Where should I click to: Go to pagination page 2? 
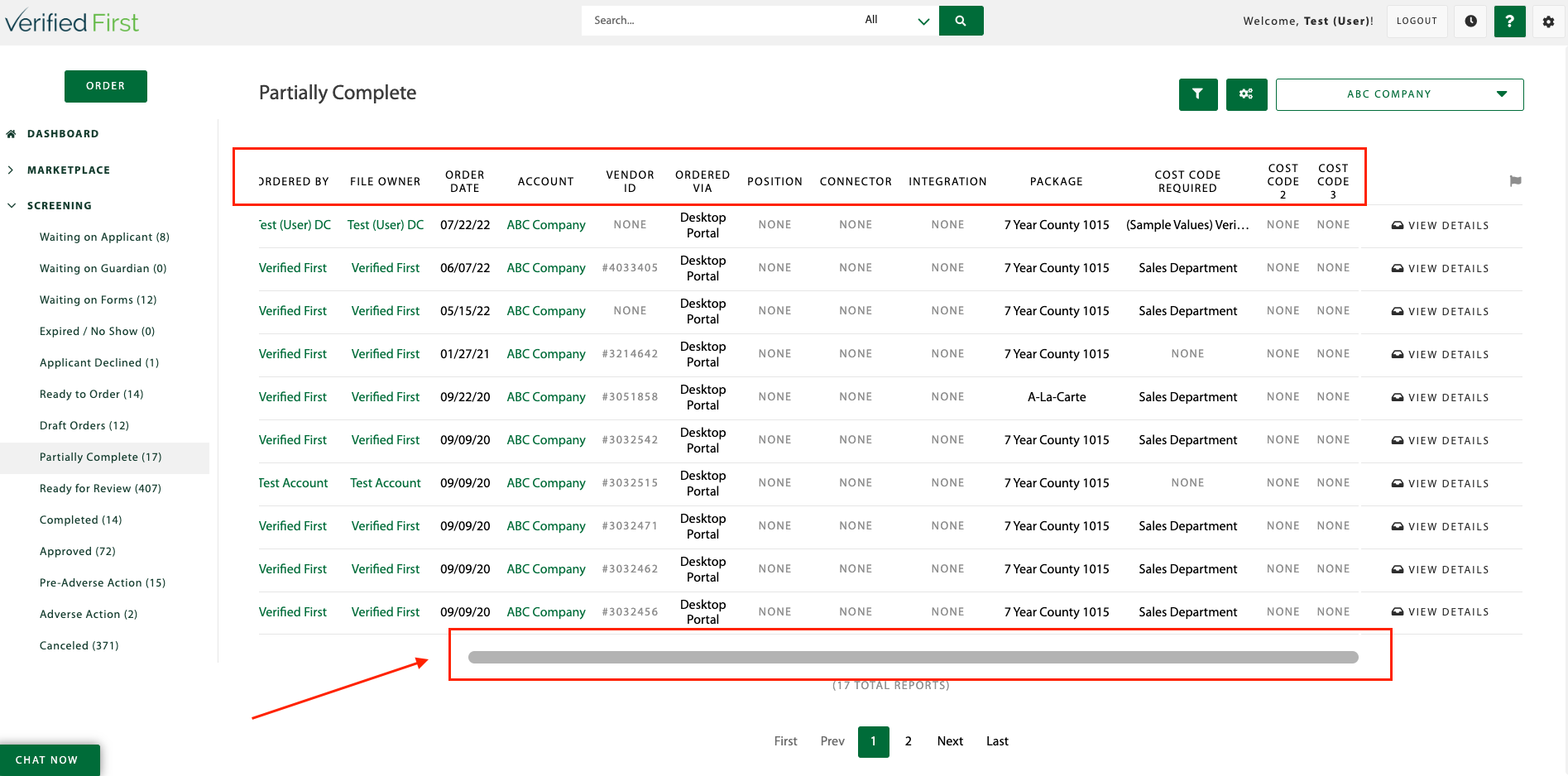coord(909,741)
